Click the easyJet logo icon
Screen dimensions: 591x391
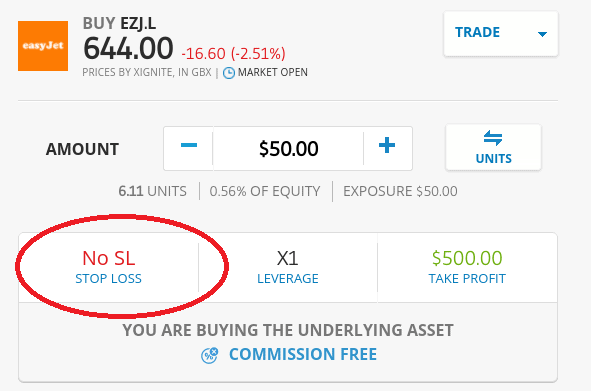pos(43,46)
